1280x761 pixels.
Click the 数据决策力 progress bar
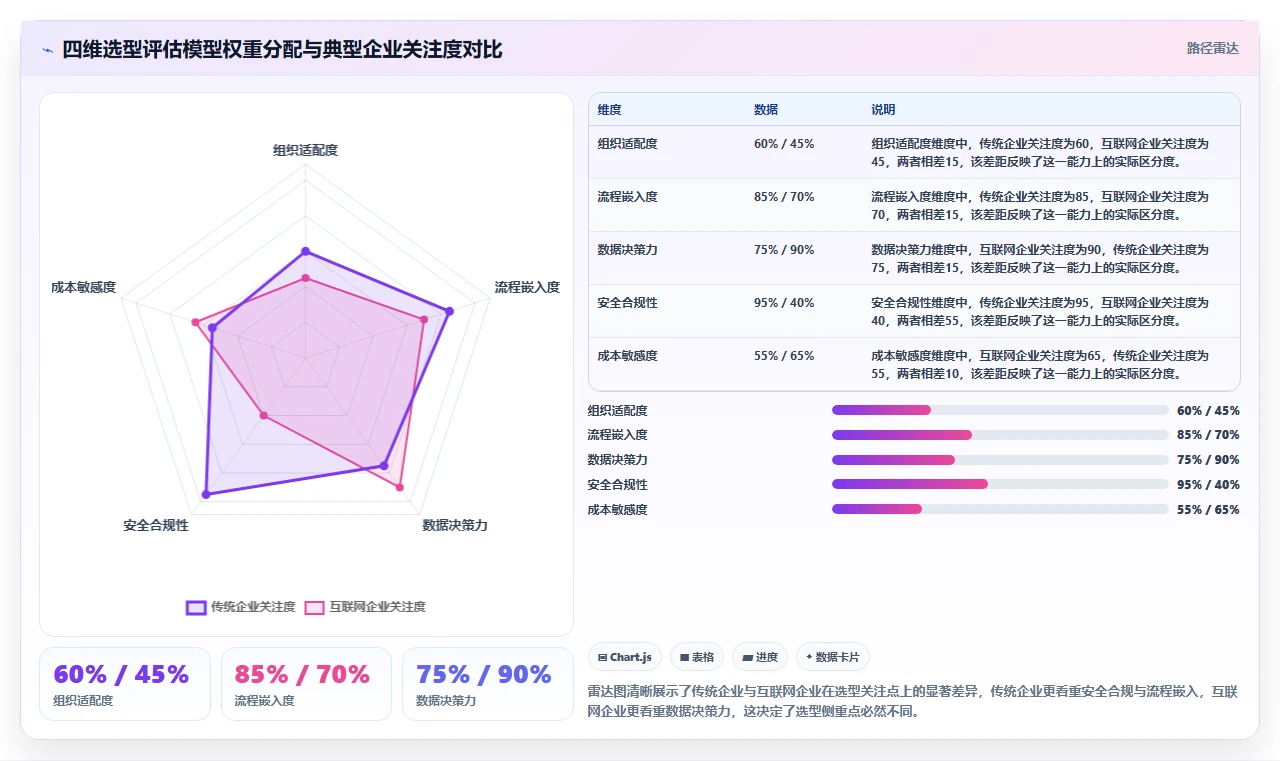[1000, 460]
